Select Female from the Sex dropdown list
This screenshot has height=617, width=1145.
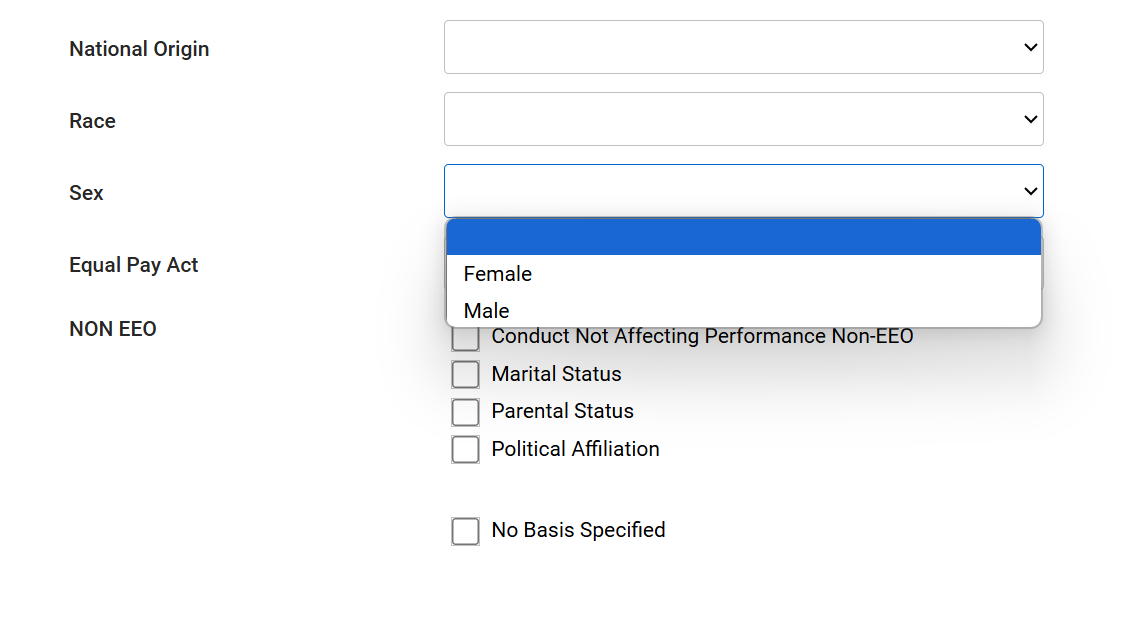(498, 274)
